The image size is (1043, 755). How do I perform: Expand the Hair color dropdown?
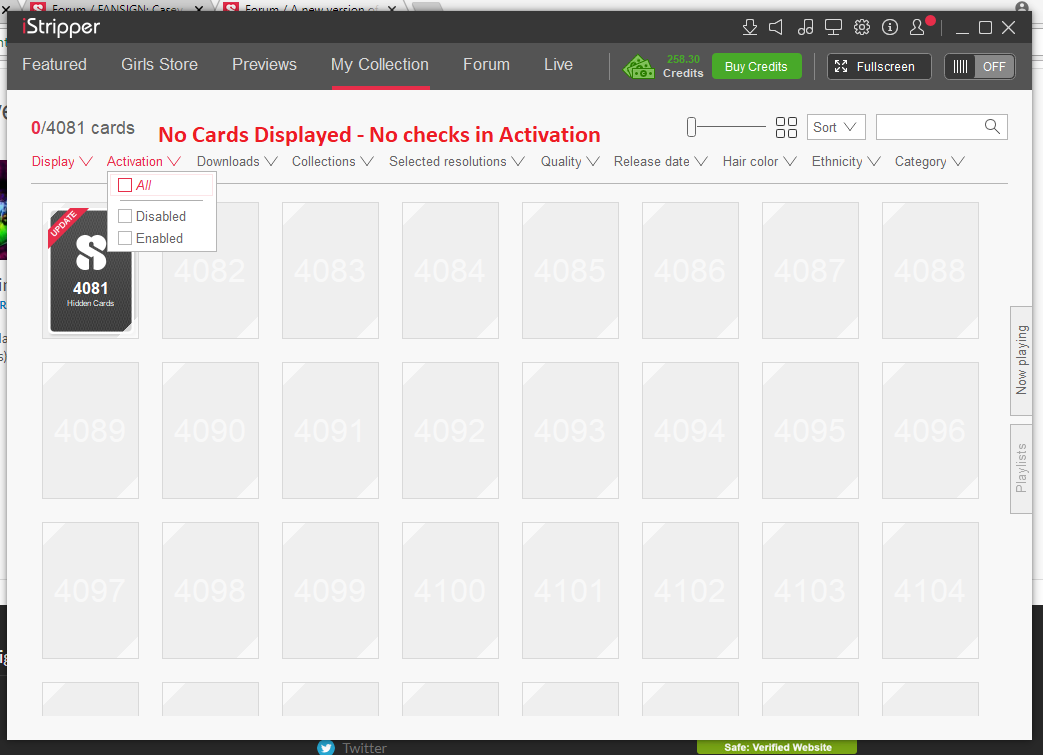760,162
